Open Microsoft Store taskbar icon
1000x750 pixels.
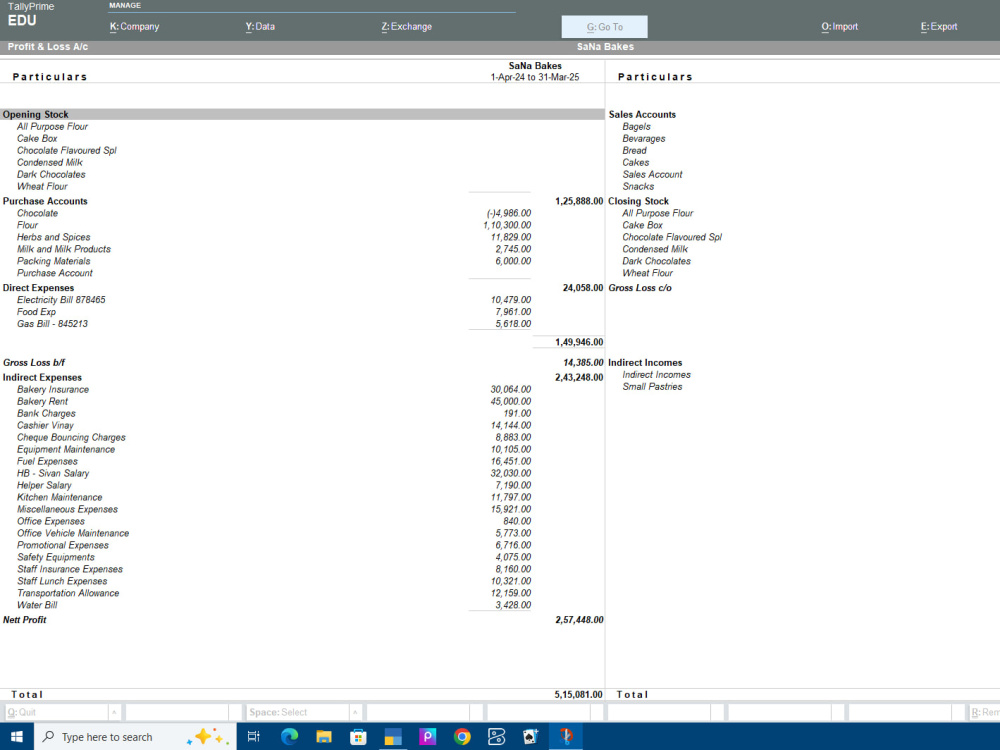tap(358, 737)
